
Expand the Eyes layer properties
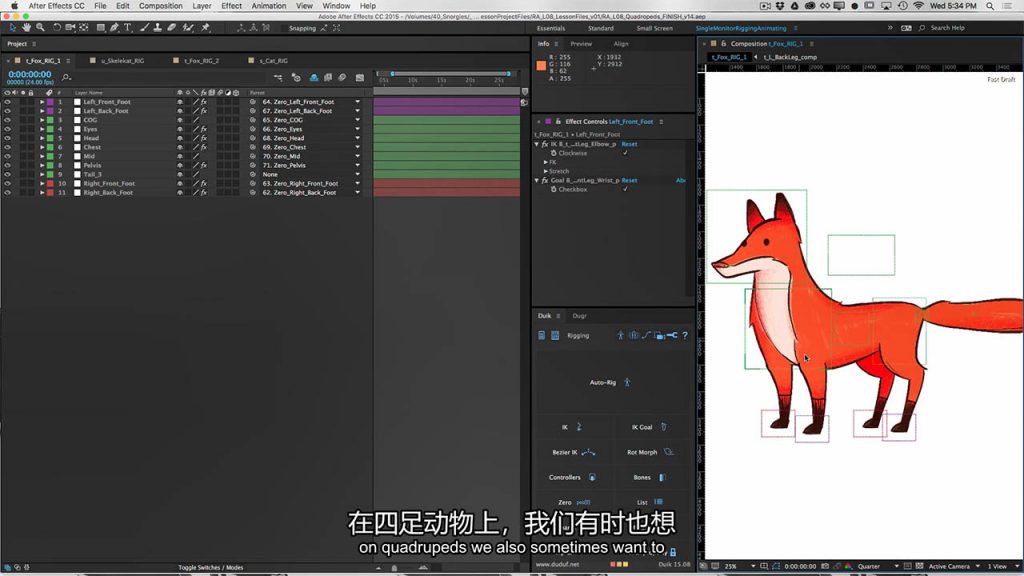42,129
